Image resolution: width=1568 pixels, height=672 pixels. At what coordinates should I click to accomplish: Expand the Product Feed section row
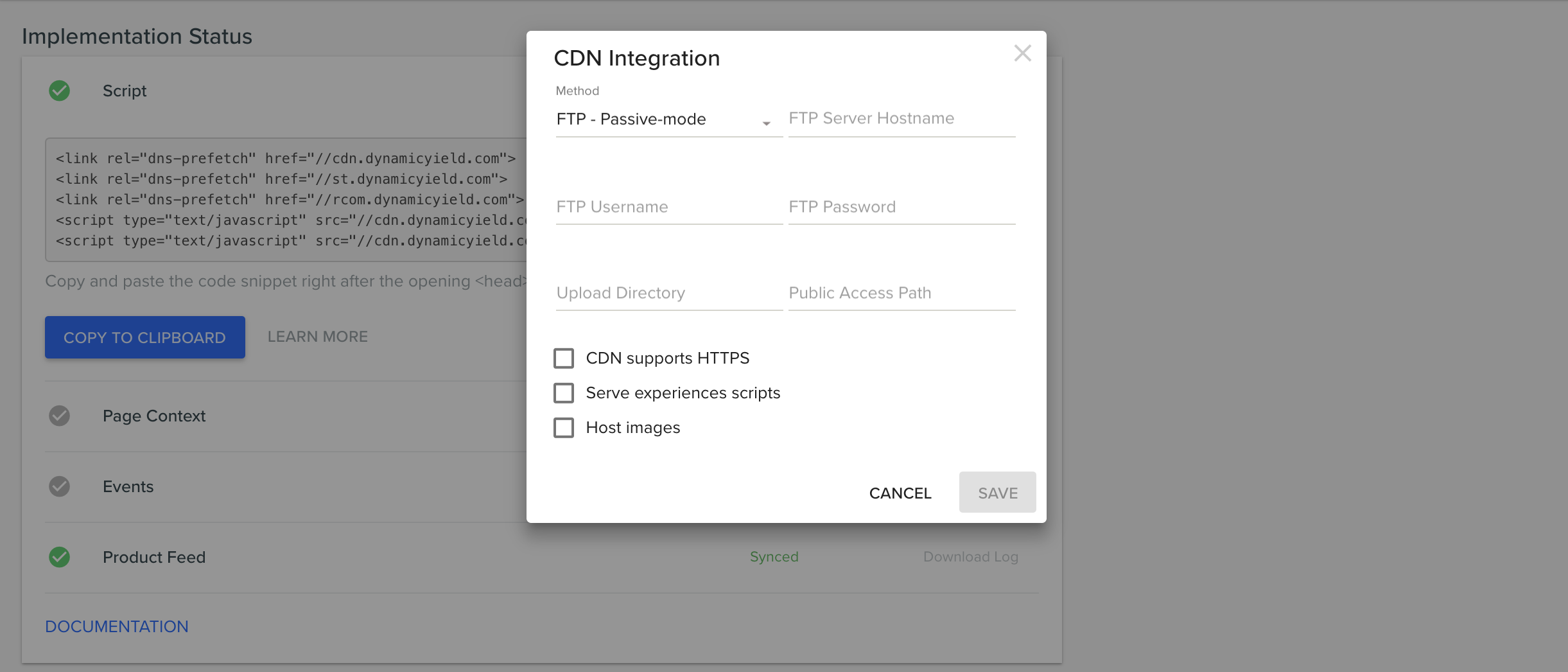tap(542, 558)
